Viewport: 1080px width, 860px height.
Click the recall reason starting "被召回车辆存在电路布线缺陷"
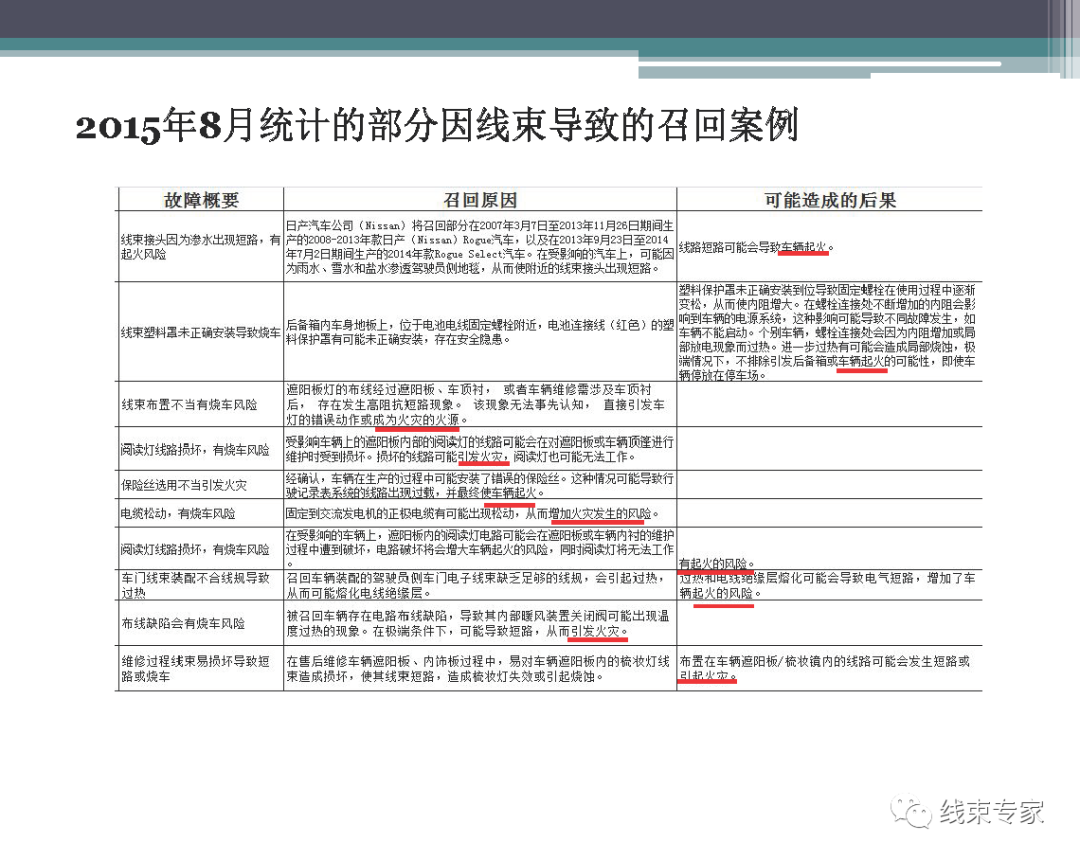(x=477, y=623)
